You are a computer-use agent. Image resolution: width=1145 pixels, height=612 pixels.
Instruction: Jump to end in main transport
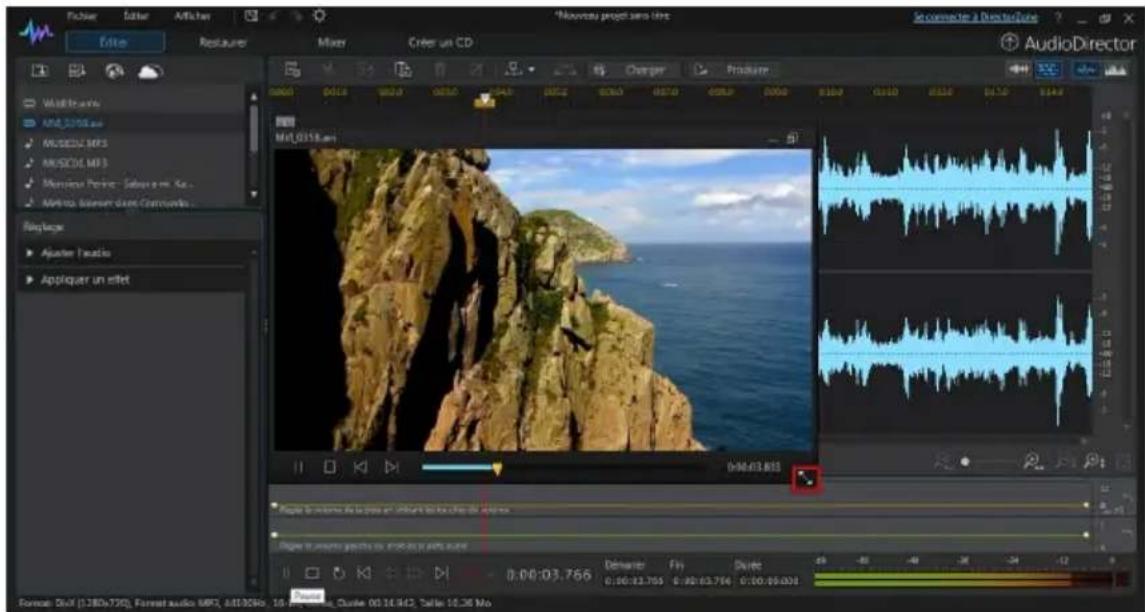[x=443, y=574]
